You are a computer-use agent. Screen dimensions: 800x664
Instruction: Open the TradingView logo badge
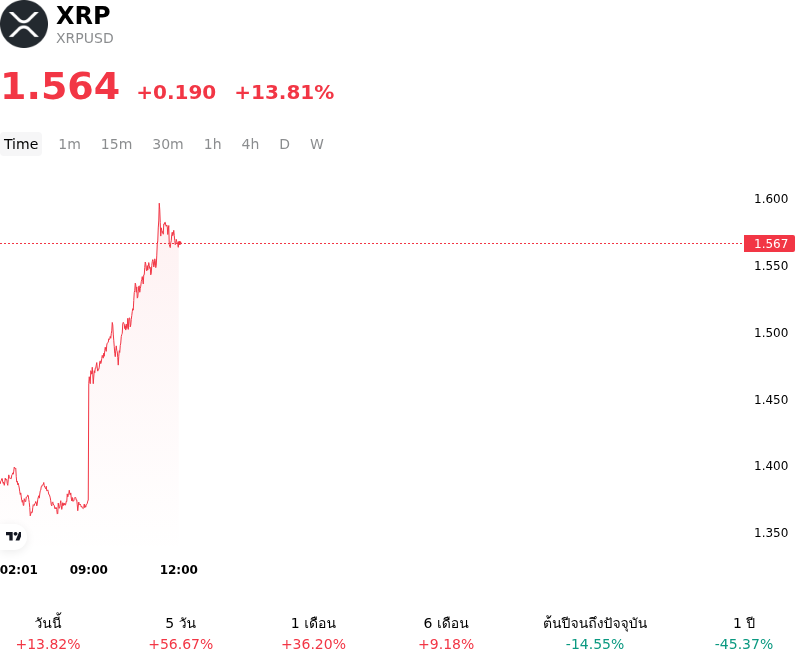(13, 536)
